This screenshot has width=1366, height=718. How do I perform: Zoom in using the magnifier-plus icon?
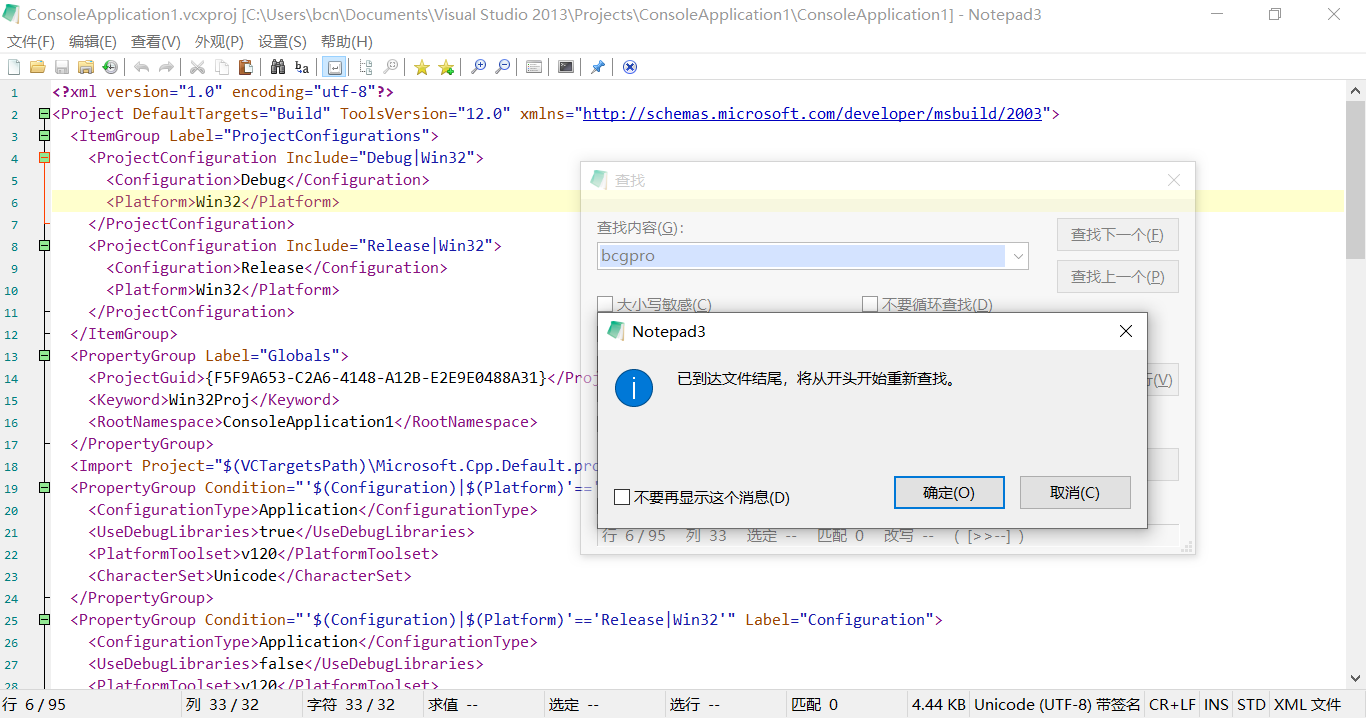tap(478, 67)
